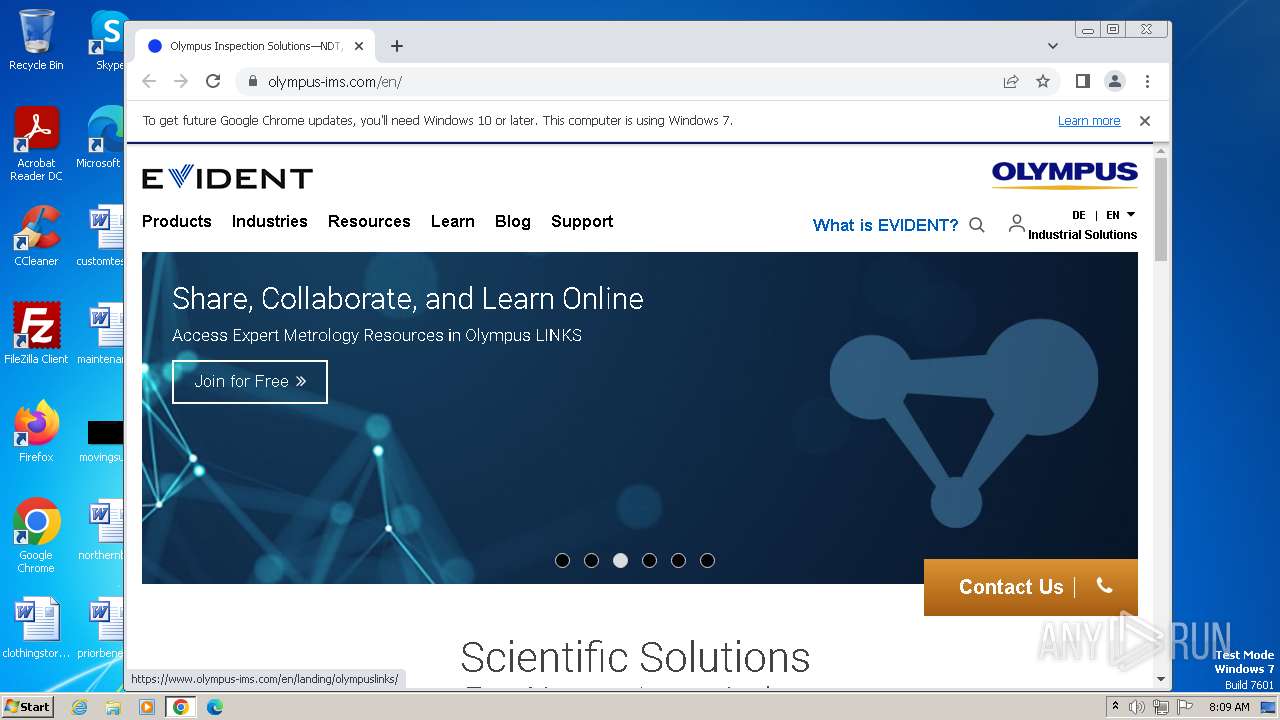Expand the EN language dropdown arrow
The width and height of the screenshot is (1280, 720).
1131,215
